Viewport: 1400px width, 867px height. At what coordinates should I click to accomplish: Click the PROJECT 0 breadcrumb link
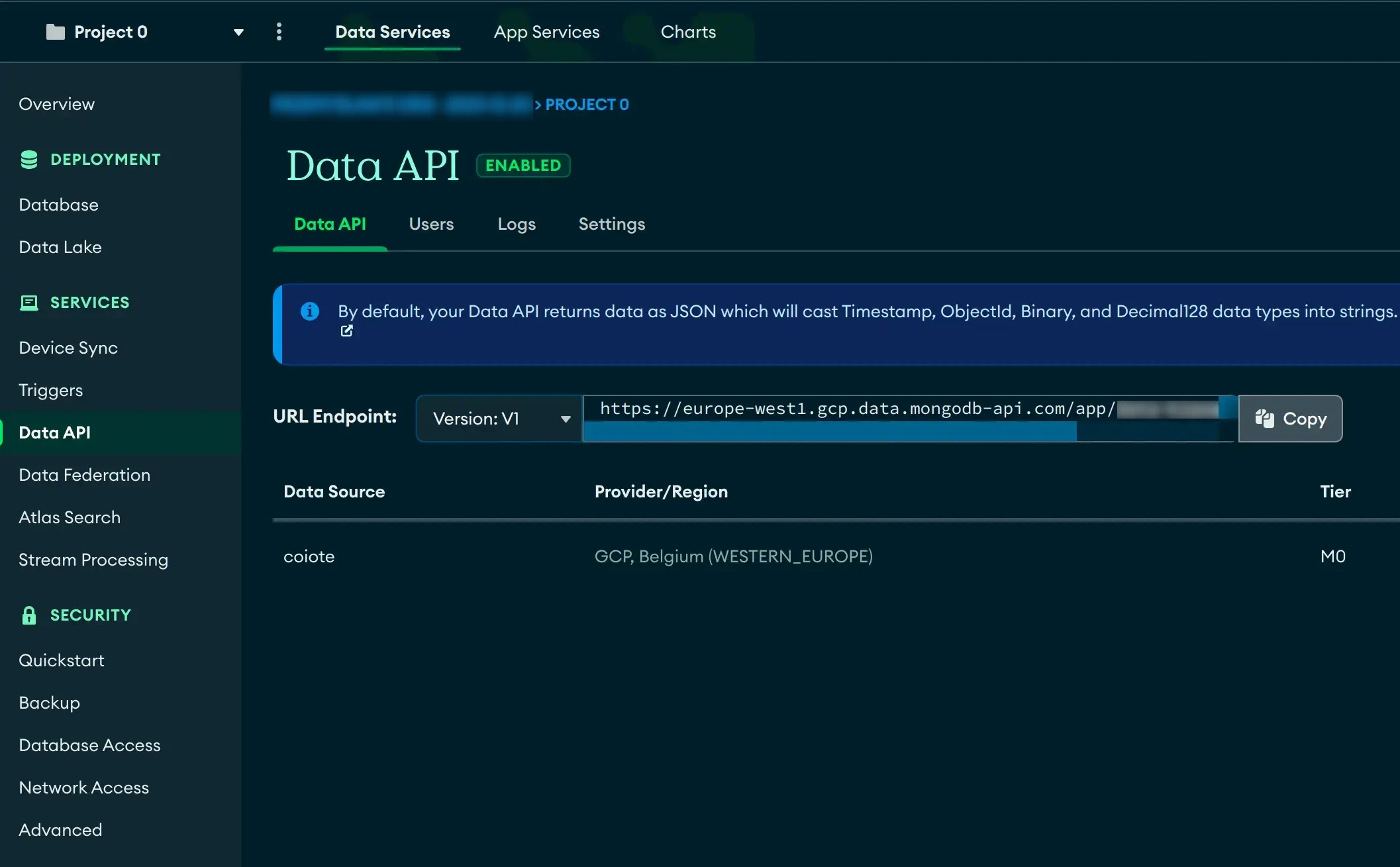click(x=587, y=105)
